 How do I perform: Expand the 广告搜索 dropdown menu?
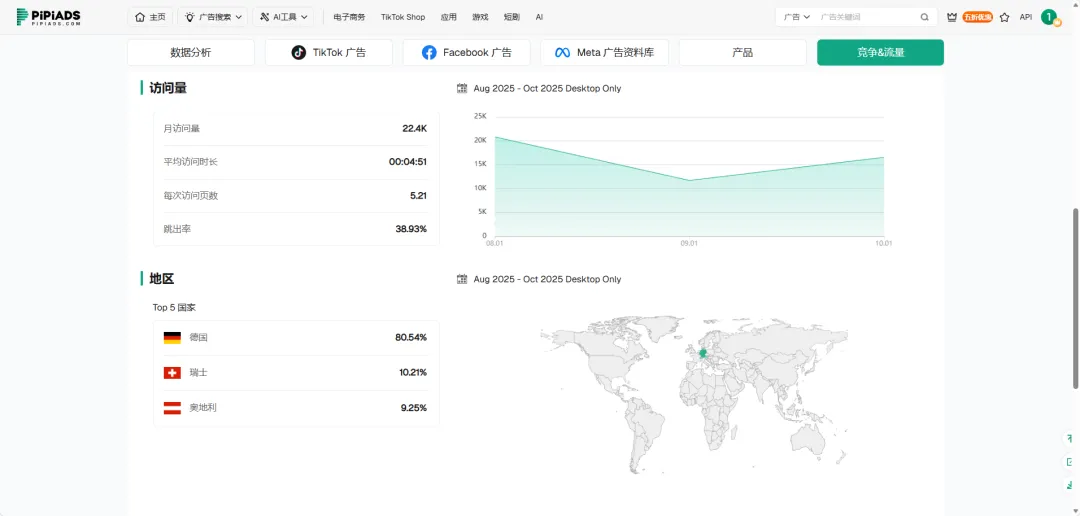(214, 17)
